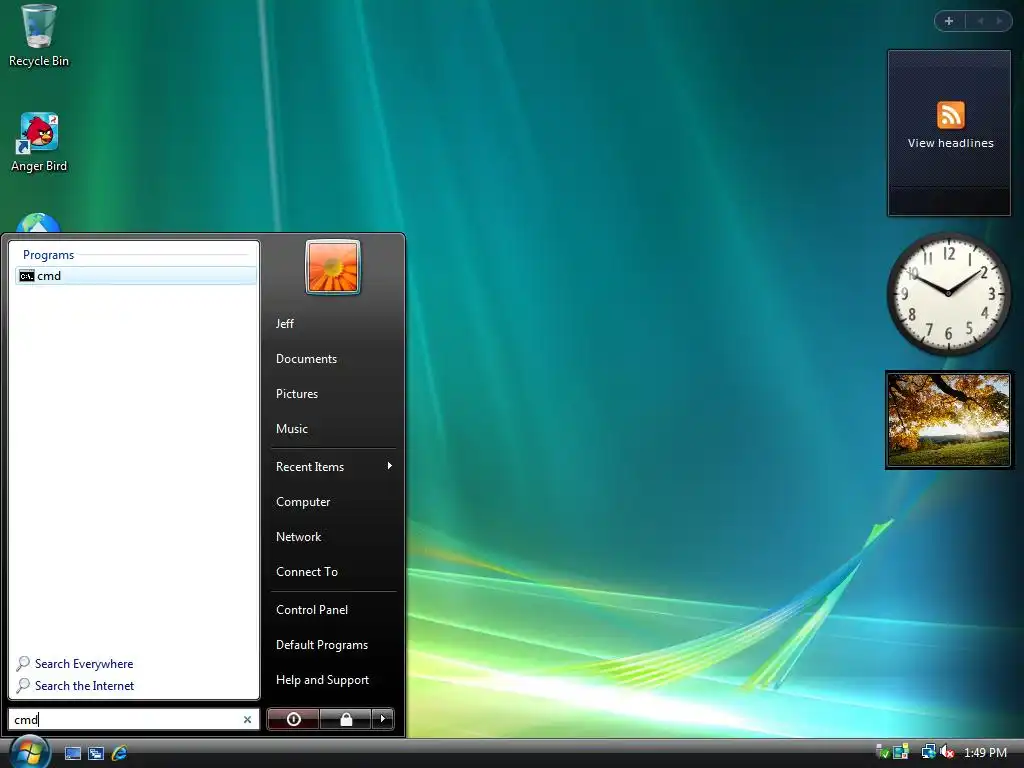Launch Internet Explorer from Quick Launch
Image resolution: width=1024 pixels, height=768 pixels.
[x=120, y=753]
